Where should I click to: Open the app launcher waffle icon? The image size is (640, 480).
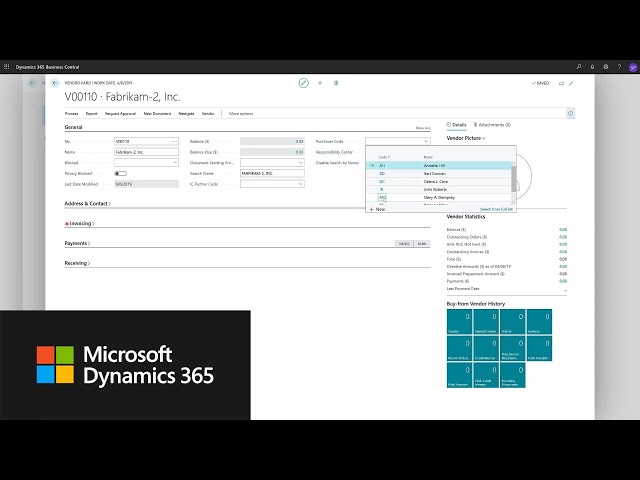click(7, 66)
